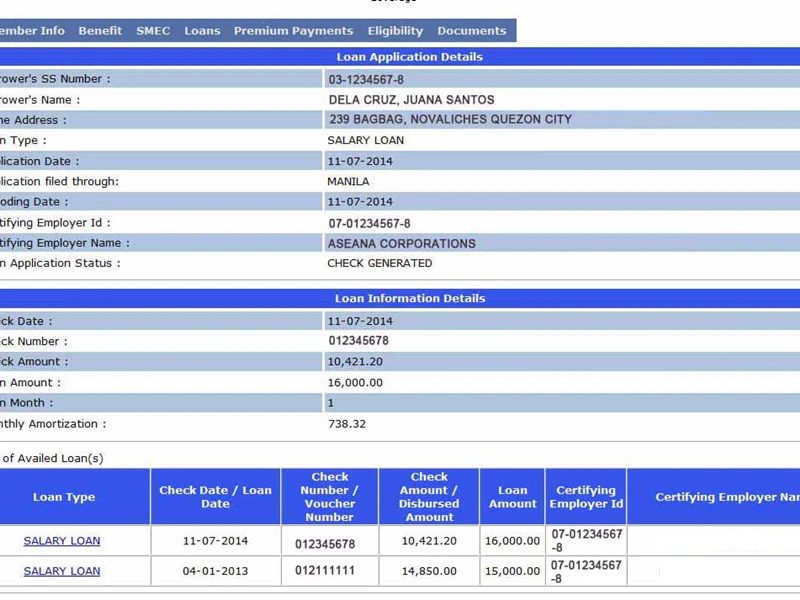Image resolution: width=800 pixels, height=600 pixels.
Task: Select SS number 03-1234567-8
Action: click(x=366, y=80)
